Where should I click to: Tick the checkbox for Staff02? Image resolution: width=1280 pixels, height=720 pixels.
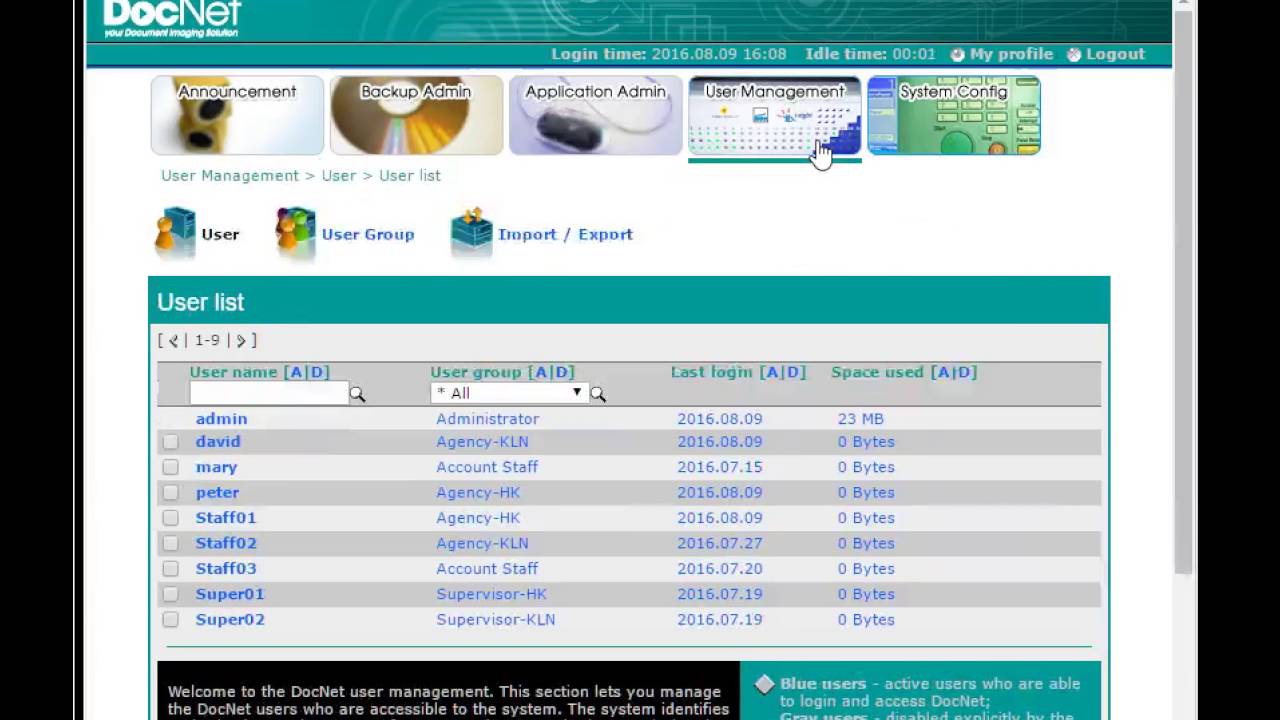[170, 543]
